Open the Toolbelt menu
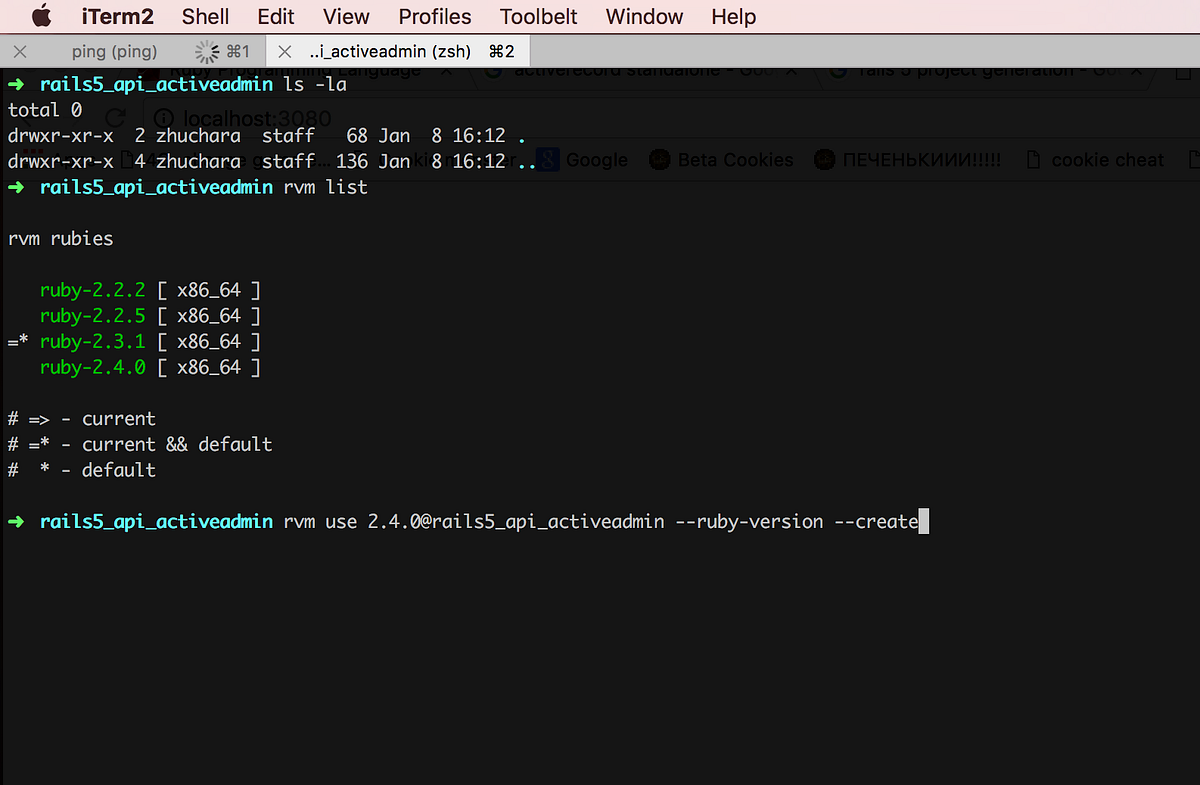The width and height of the screenshot is (1200, 785). pyautogui.click(x=538, y=16)
